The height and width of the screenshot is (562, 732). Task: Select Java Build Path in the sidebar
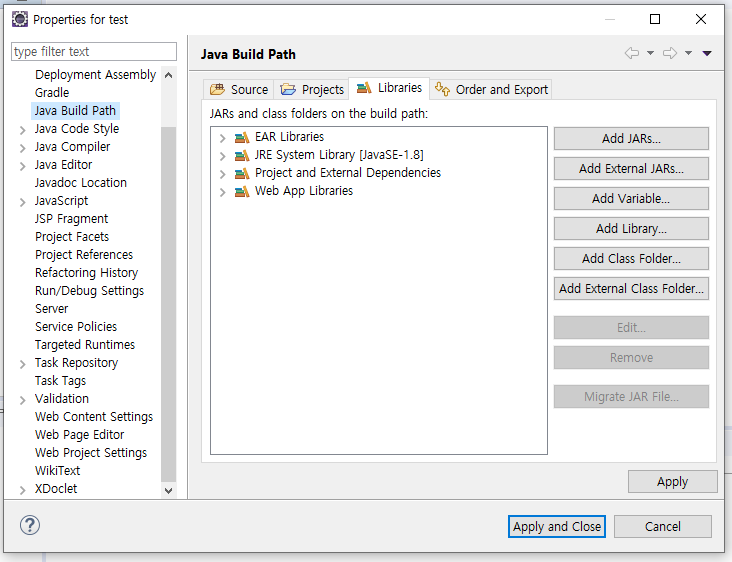(75, 111)
